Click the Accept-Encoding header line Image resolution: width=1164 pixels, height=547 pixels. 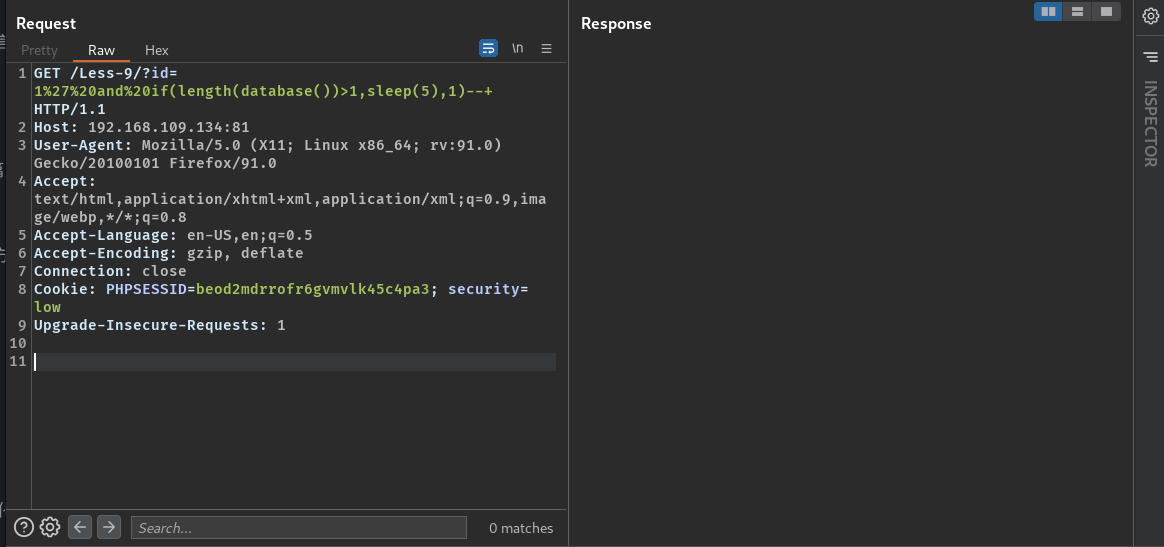click(169, 253)
